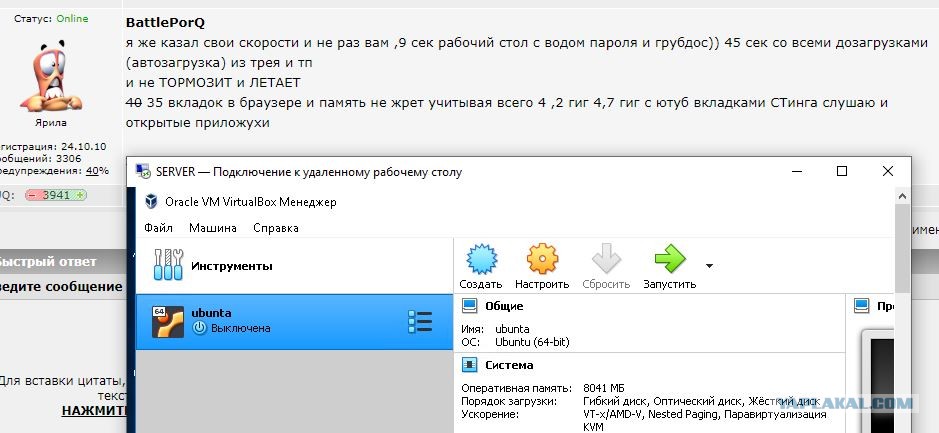Click the ubunta OS logo icon
The image size is (939, 433).
[x=168, y=322]
